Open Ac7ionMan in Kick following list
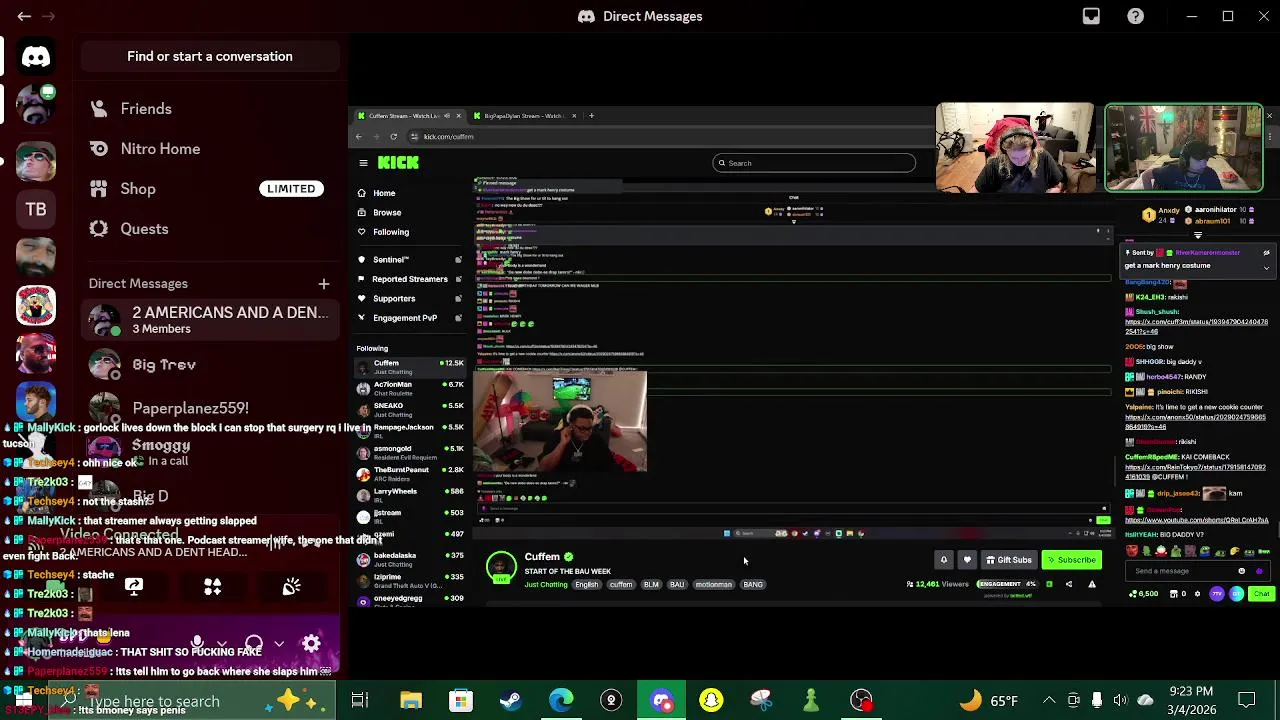This screenshot has width=1280, height=720. (410, 388)
